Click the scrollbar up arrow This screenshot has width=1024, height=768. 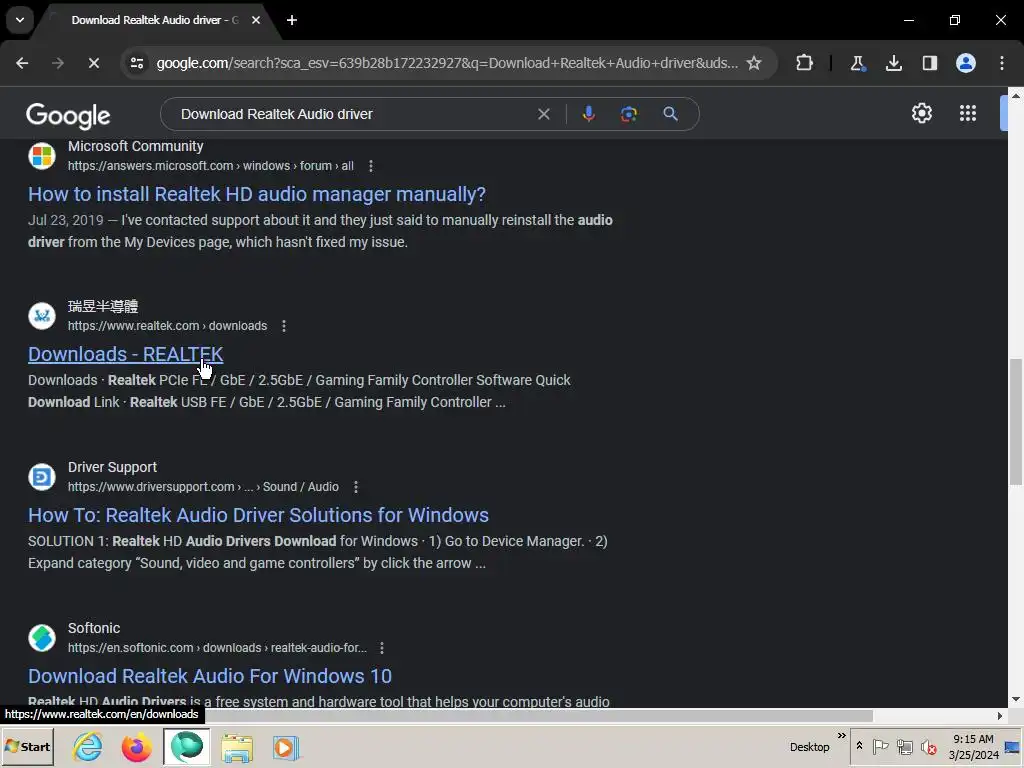pos(1016,95)
